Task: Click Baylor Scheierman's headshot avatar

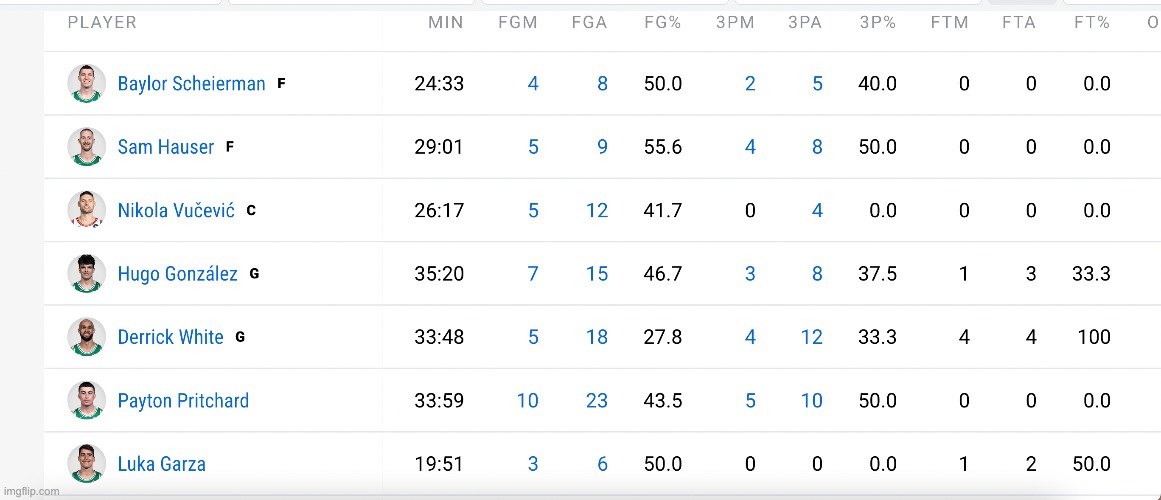Action: (x=87, y=83)
